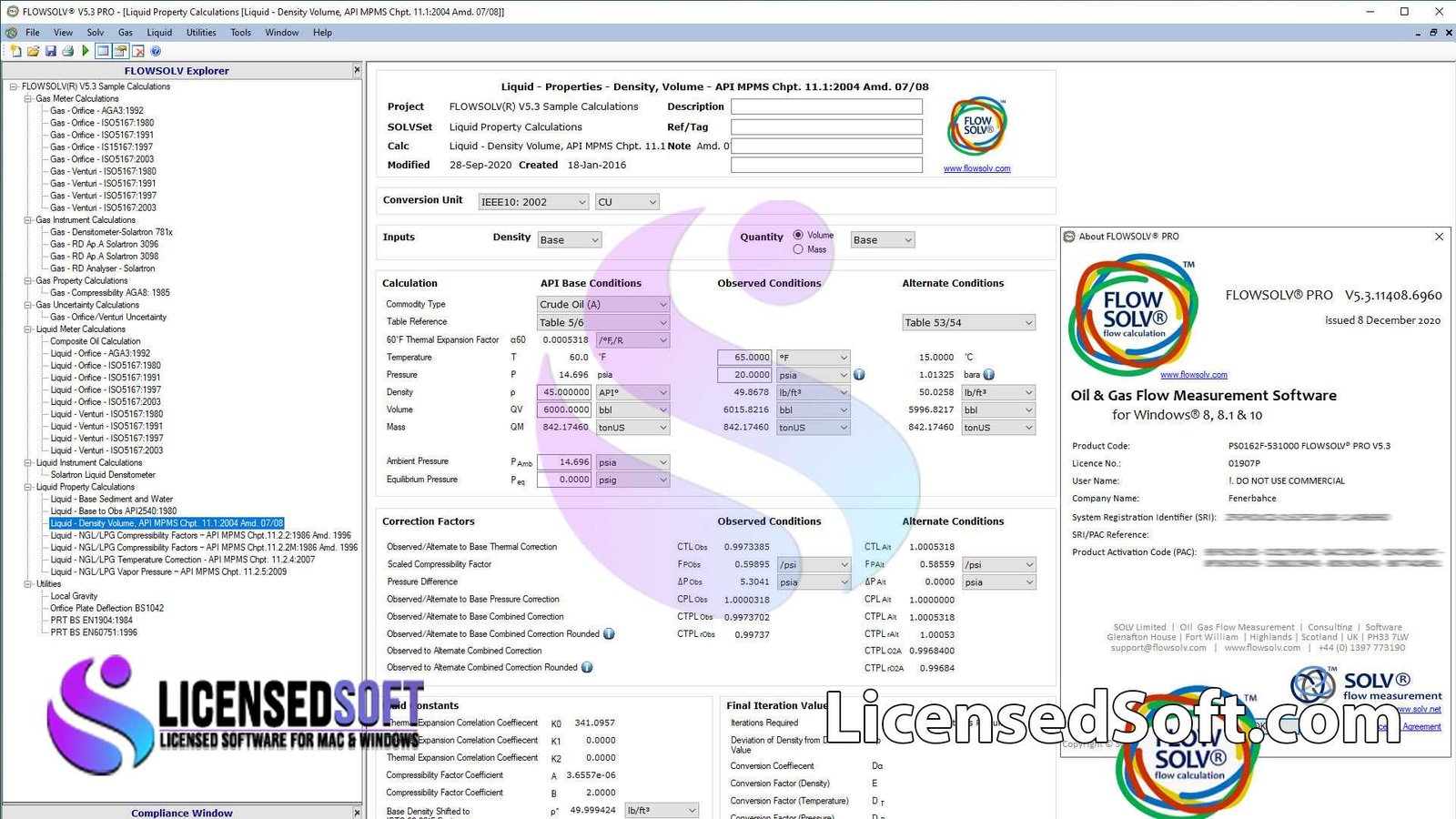Select Gas - Orifice - AGA3:1992 tree item
Screen dimensions: 1456x819
tap(96, 110)
